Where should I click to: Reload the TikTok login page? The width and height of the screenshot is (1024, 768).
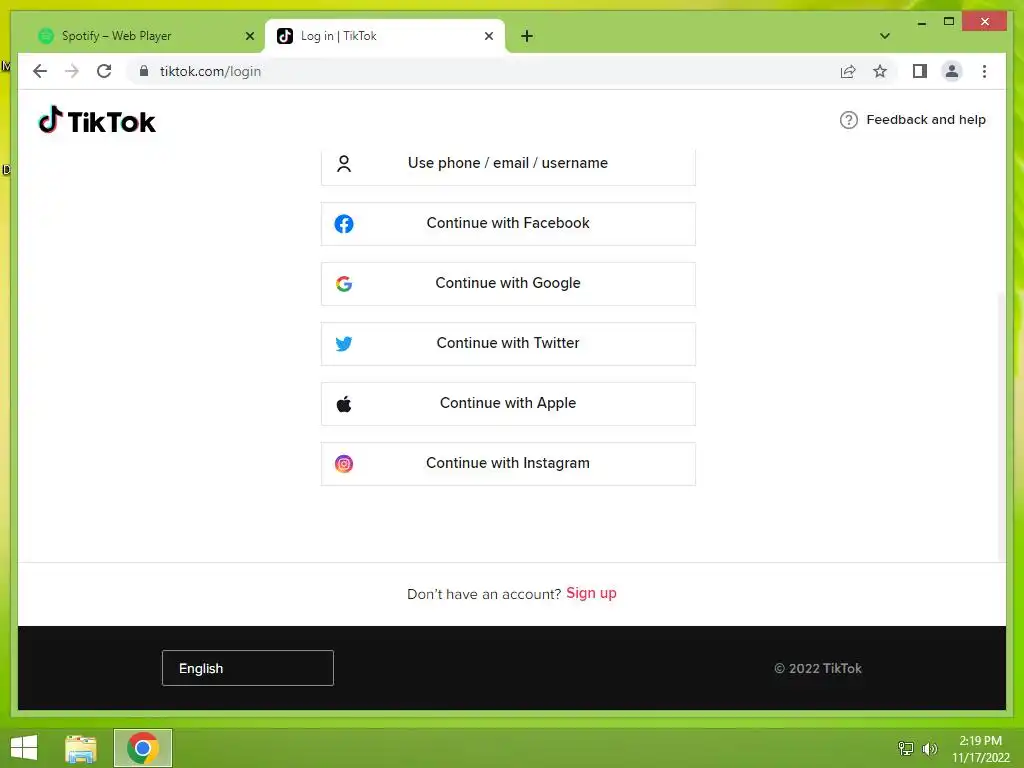click(x=104, y=71)
